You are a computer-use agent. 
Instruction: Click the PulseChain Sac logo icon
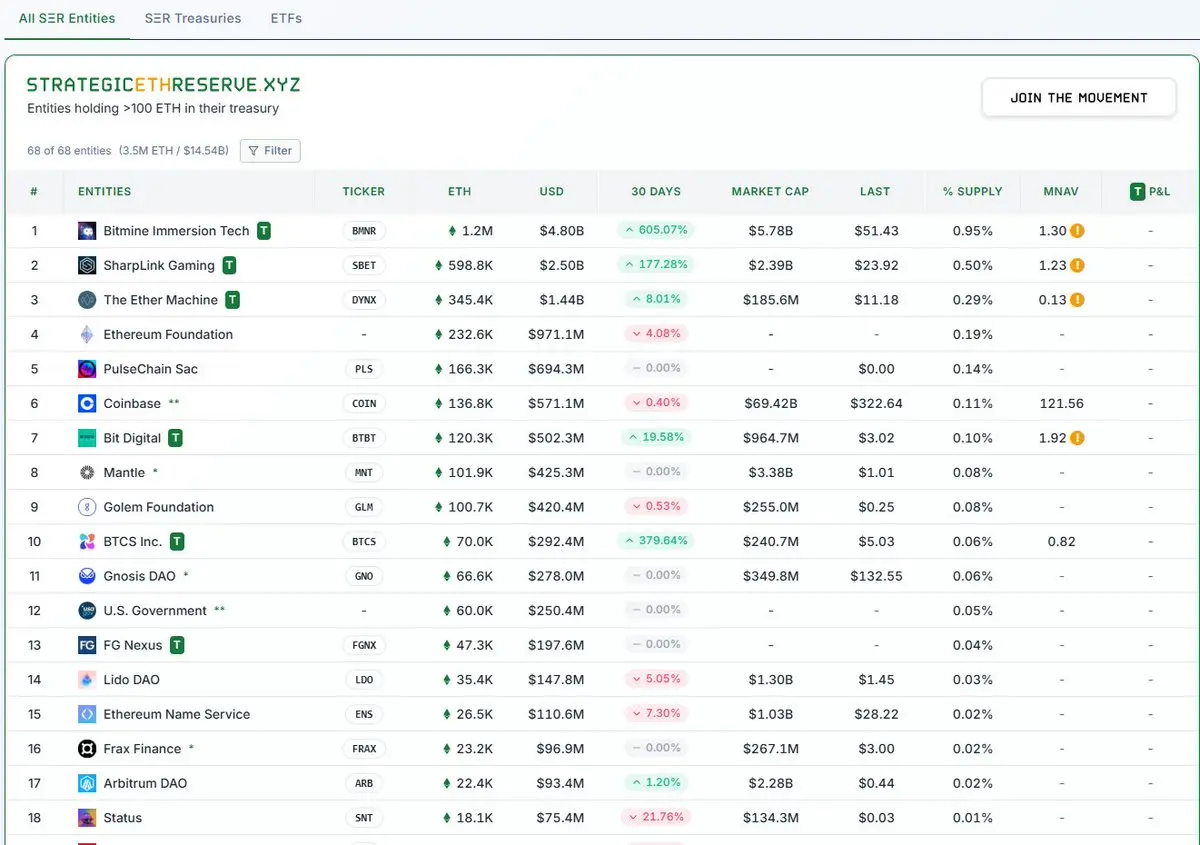point(87,369)
